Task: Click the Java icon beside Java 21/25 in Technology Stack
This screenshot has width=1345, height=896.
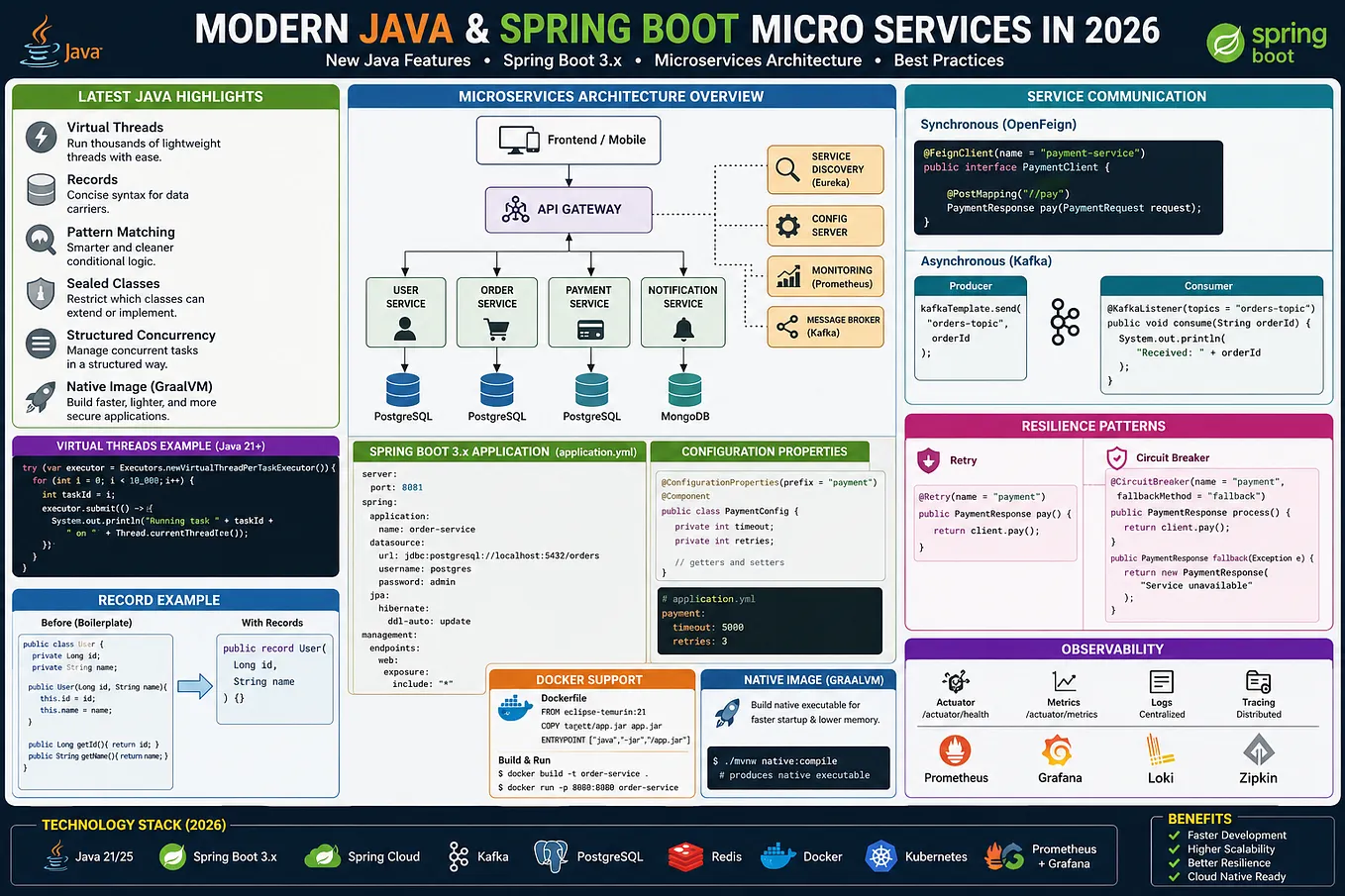Action: click(x=57, y=855)
